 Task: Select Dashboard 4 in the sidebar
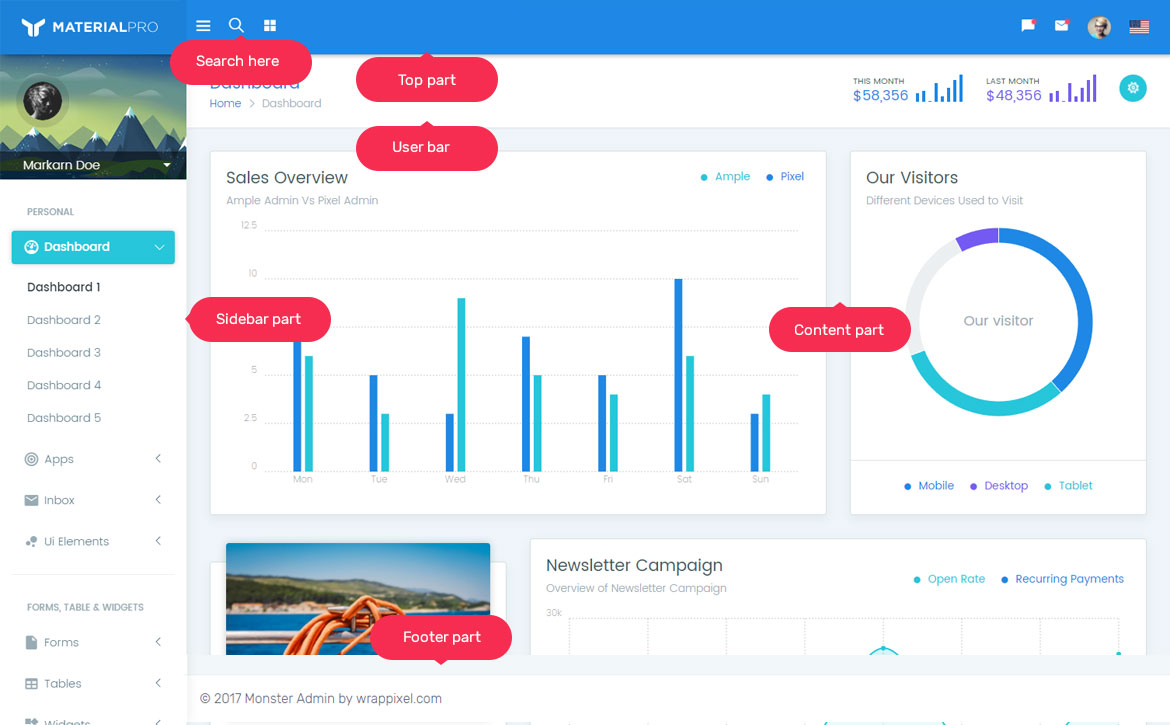pos(64,385)
